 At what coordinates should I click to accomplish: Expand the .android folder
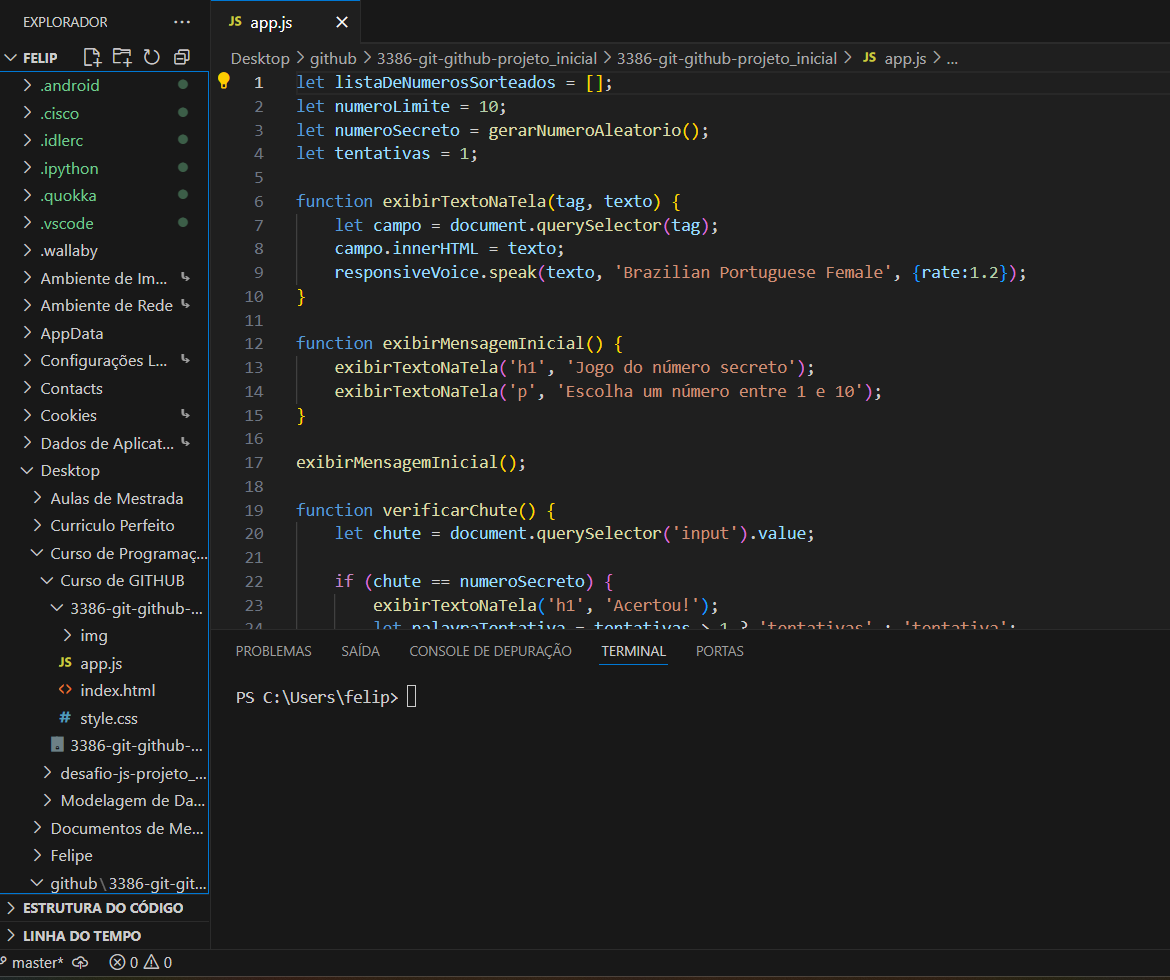(28, 85)
